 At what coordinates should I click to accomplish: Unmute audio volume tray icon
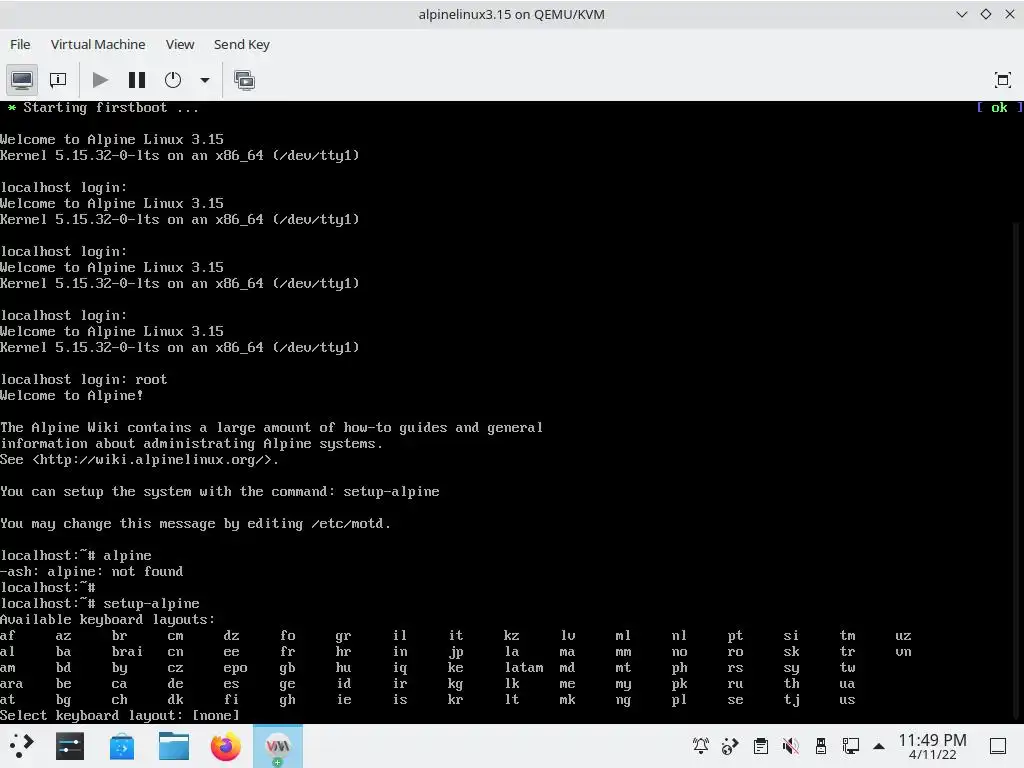(x=790, y=746)
